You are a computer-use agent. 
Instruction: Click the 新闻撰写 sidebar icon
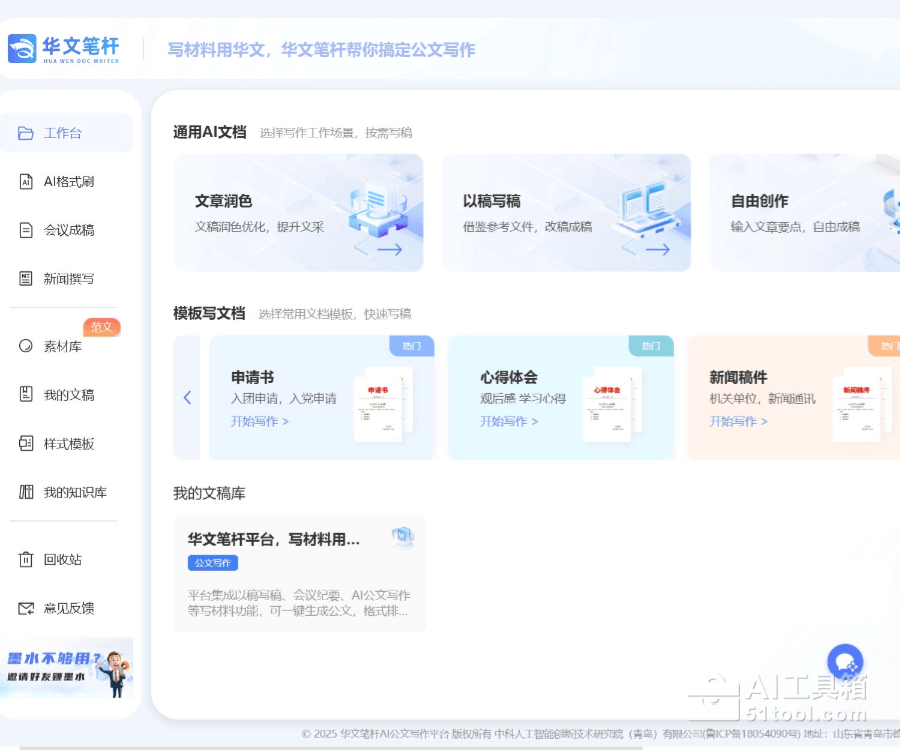[26, 278]
